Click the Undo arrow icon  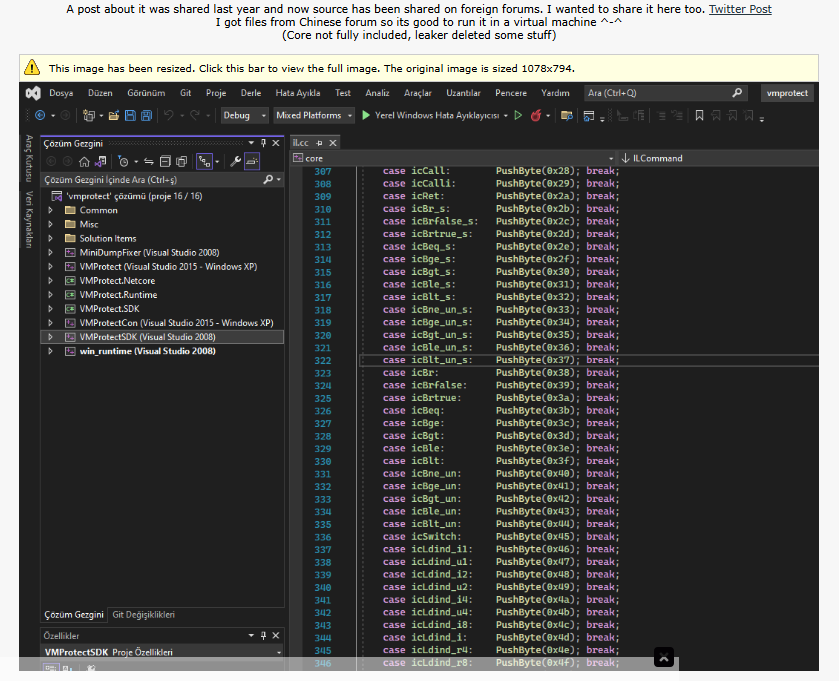[169, 116]
